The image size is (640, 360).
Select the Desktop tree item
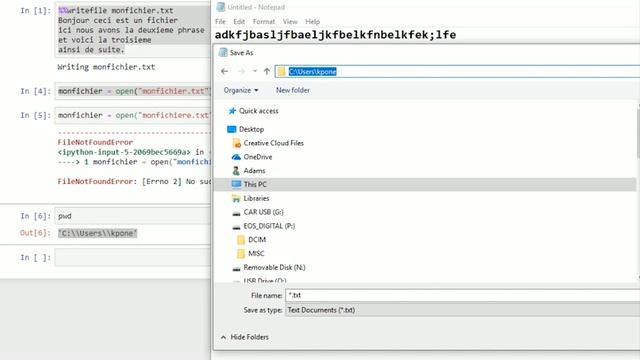coord(251,129)
